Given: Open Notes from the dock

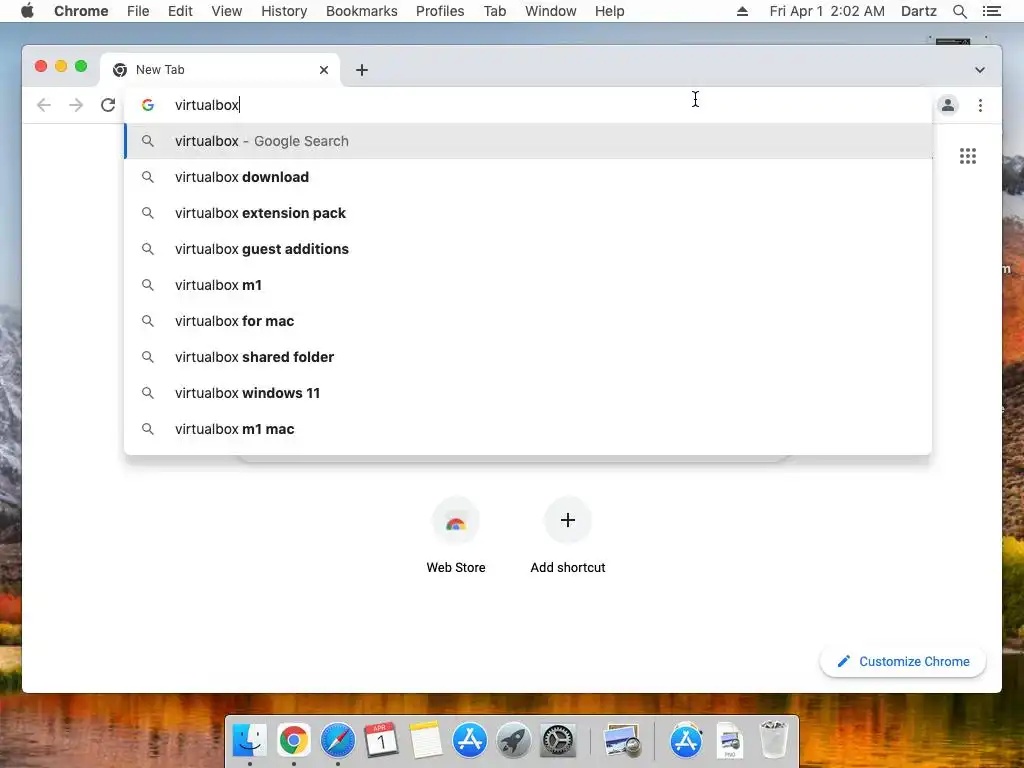Looking at the screenshot, I should coord(426,740).
